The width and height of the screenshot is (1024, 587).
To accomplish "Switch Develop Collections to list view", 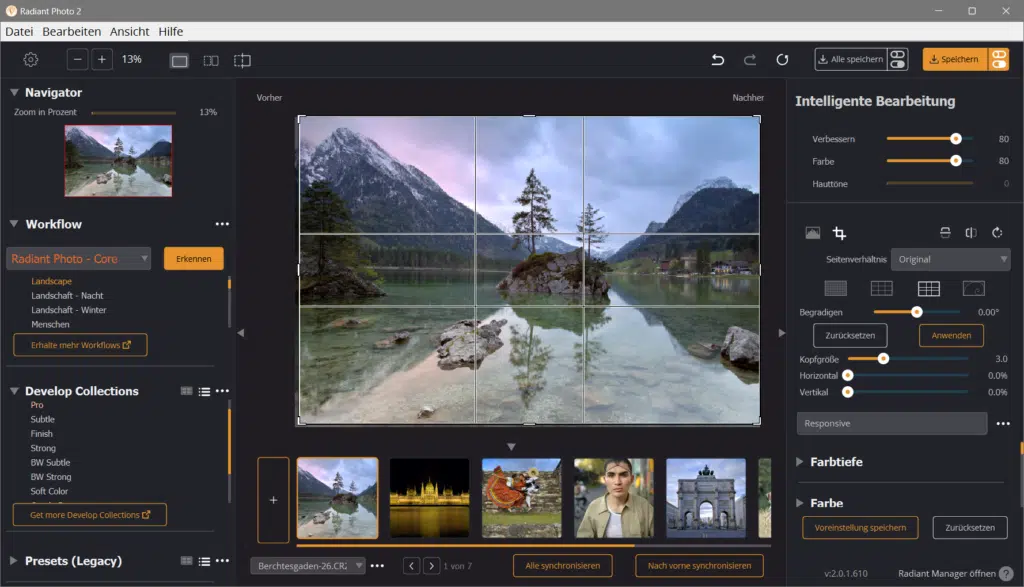I will click(203, 391).
